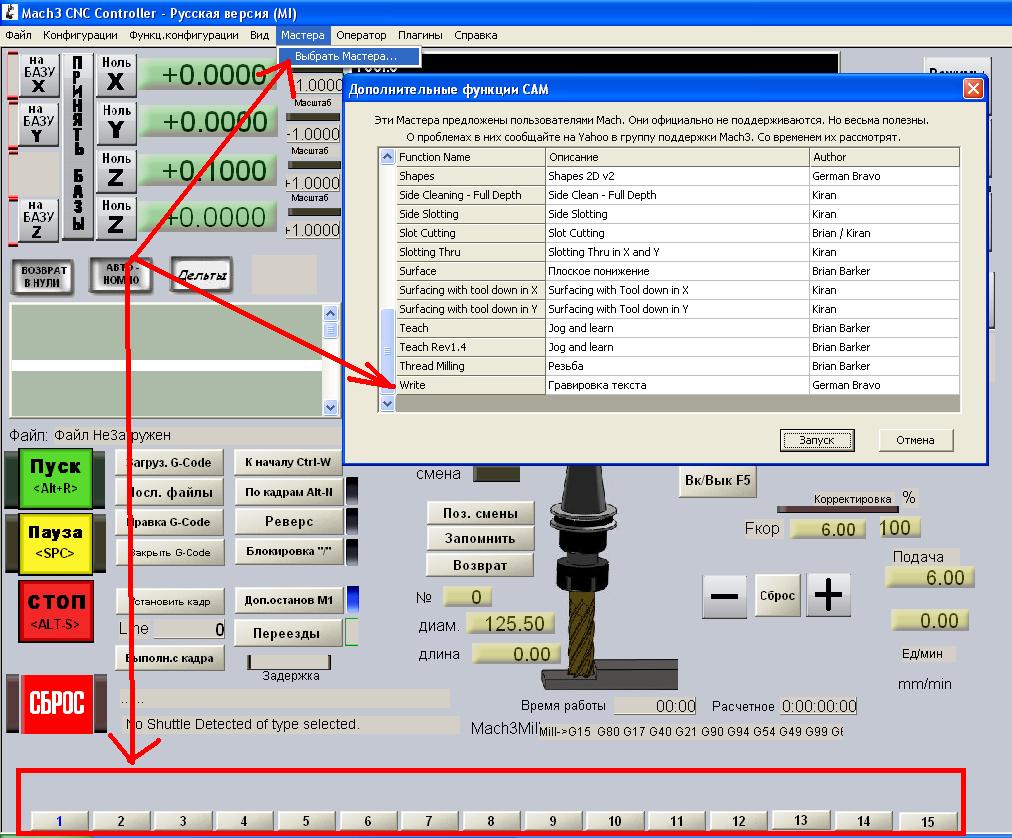Click the К началу Ctrl-W button
Viewport: 1012px width, 838px height.
coord(288,462)
